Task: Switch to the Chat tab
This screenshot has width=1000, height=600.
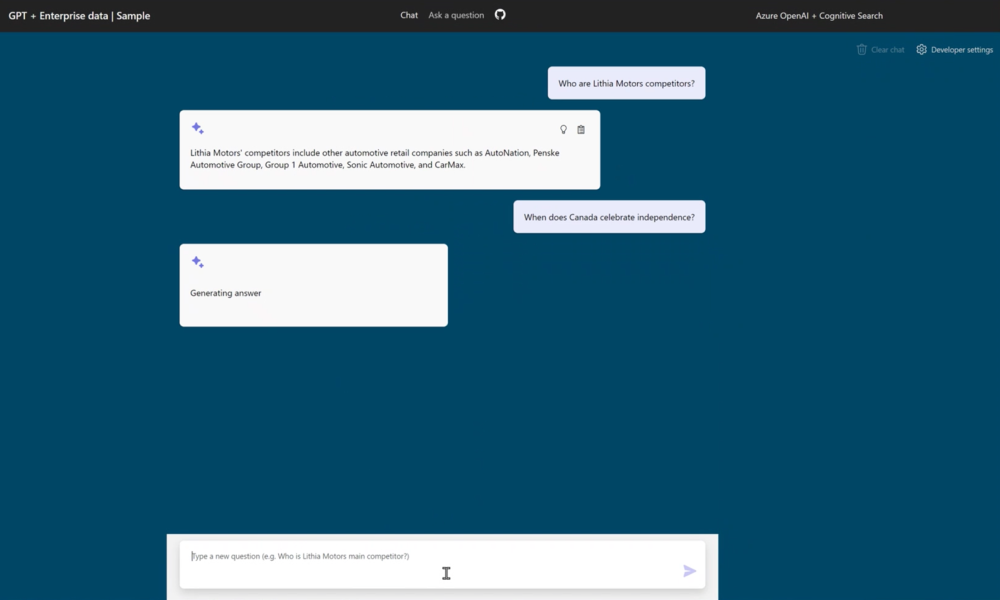Action: [x=409, y=15]
